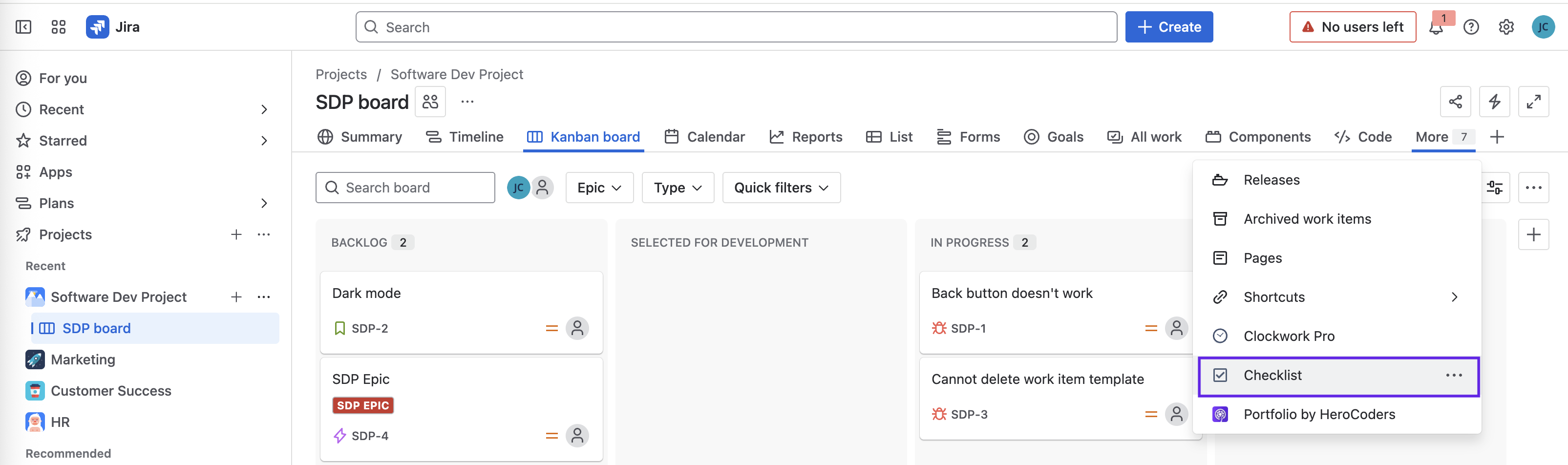Image resolution: width=1568 pixels, height=465 pixels.
Task: Switch to the Timeline tab
Action: (465, 137)
